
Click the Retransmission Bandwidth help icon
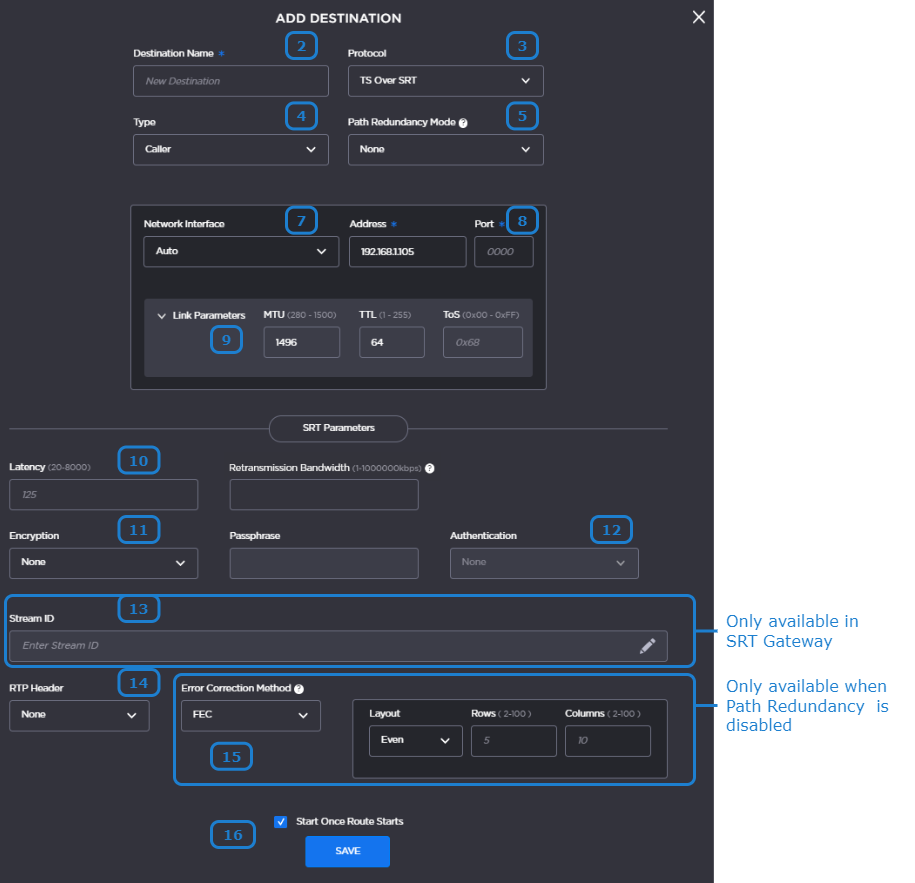[430, 468]
